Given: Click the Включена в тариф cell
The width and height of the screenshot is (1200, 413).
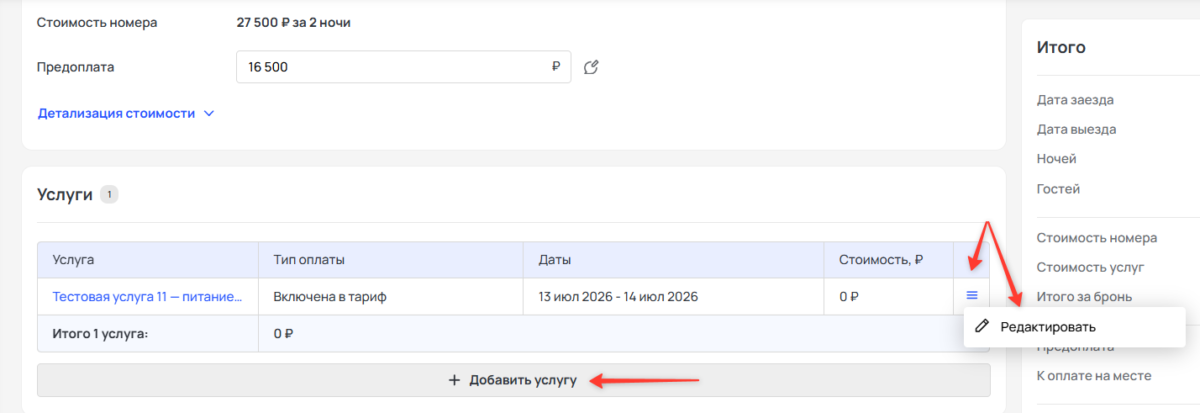Looking at the screenshot, I should pos(390,296).
